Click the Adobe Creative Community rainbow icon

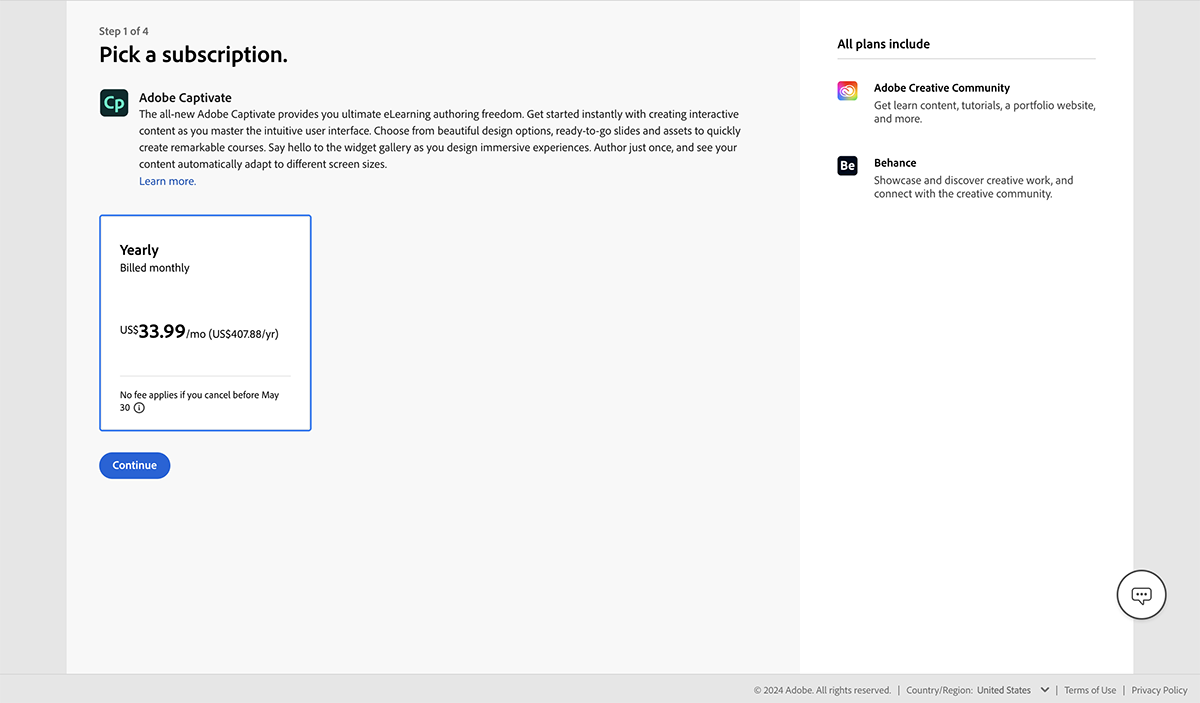click(847, 90)
